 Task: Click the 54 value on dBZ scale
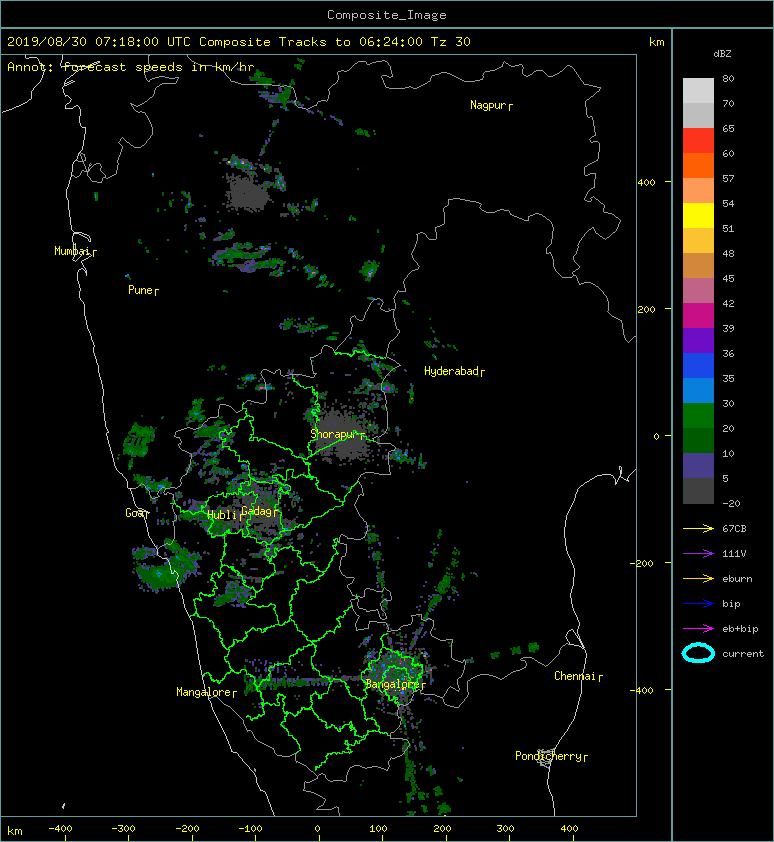click(728, 204)
